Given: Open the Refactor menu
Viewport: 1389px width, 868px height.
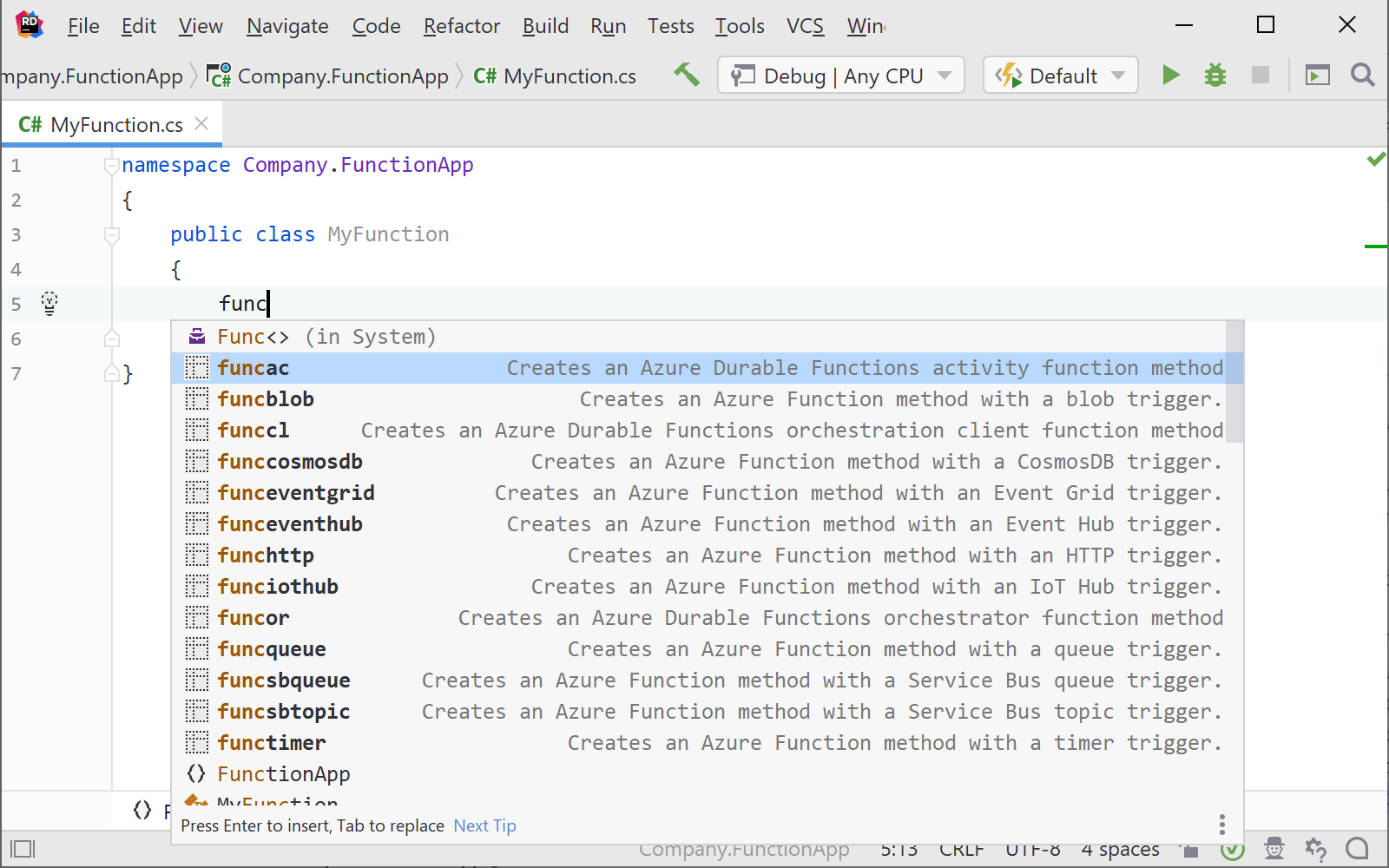Looking at the screenshot, I should tap(462, 26).
